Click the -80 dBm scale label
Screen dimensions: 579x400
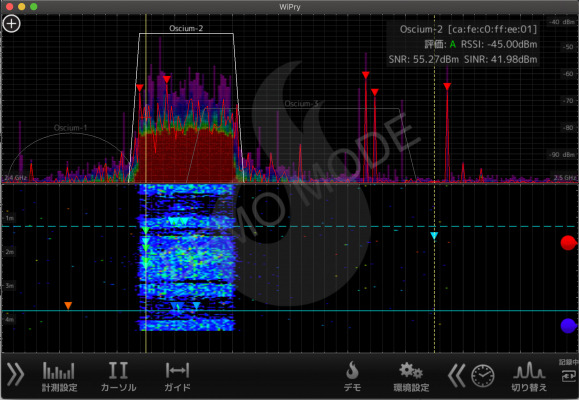pyautogui.click(x=568, y=128)
